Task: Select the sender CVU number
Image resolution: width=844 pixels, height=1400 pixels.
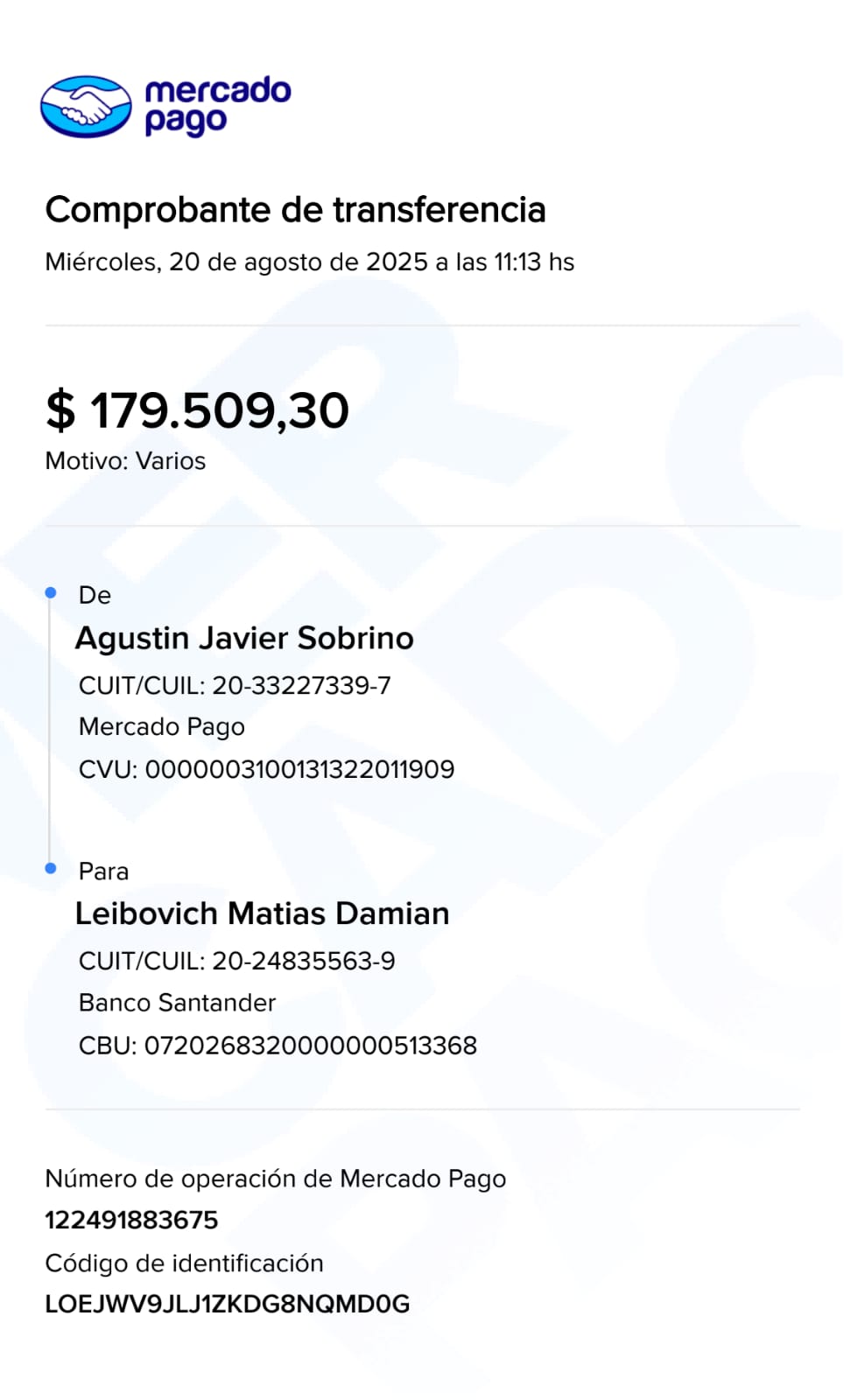Action: [x=299, y=770]
